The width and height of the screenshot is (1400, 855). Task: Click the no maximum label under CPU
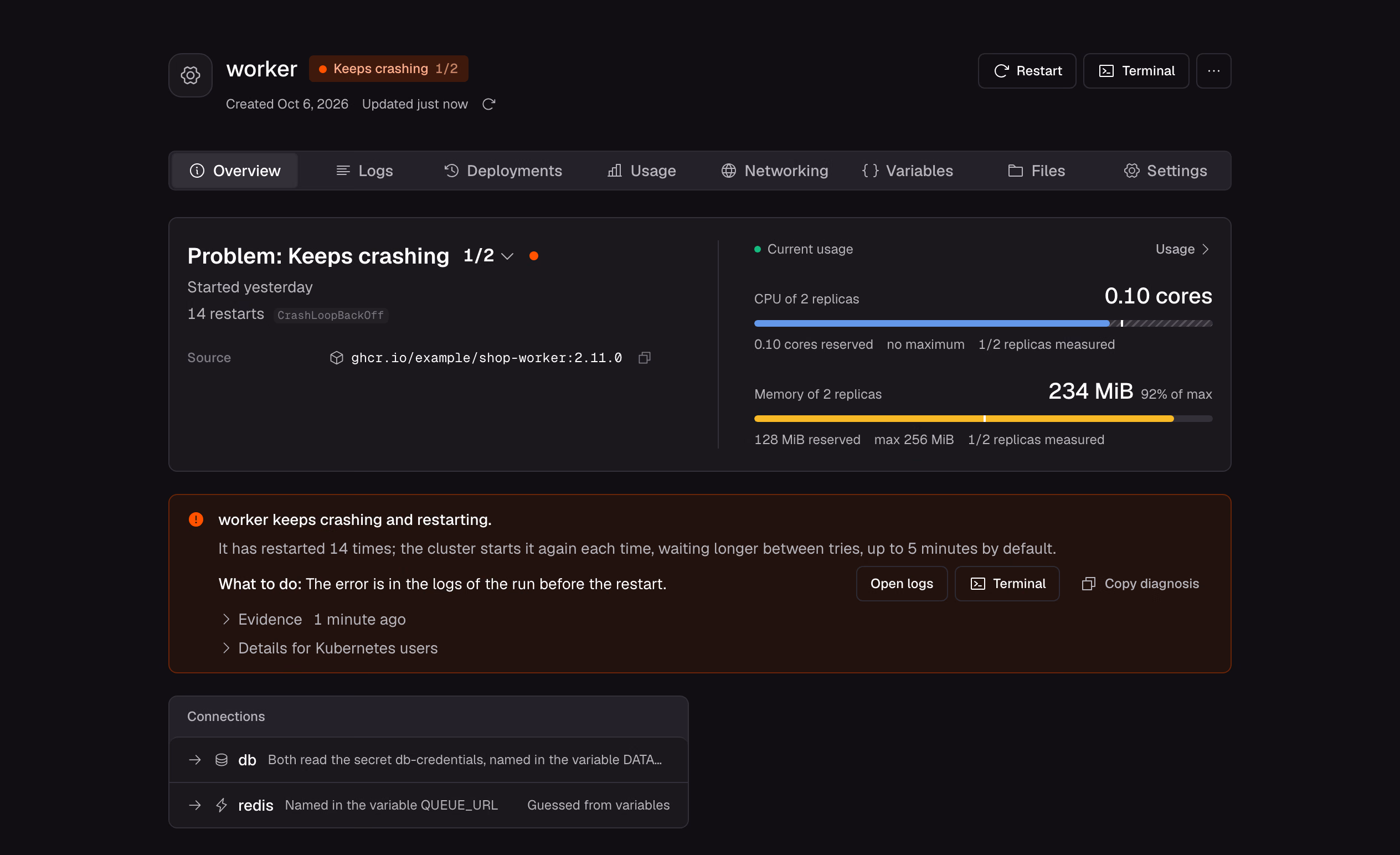(x=925, y=344)
